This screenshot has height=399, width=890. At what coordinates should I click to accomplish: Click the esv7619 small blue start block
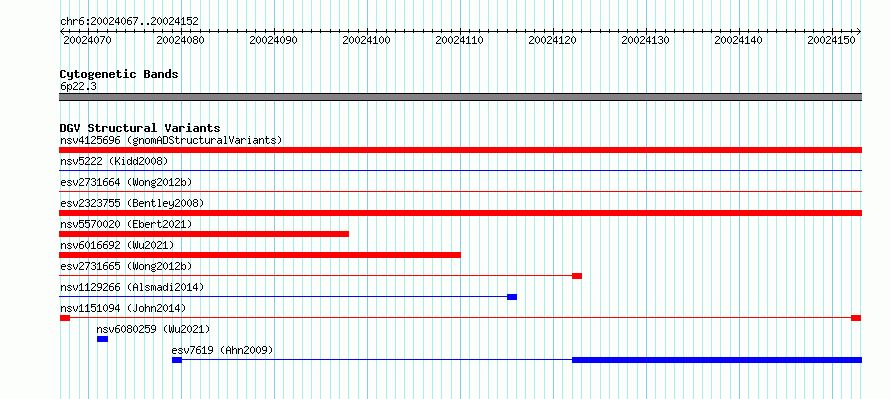click(177, 360)
